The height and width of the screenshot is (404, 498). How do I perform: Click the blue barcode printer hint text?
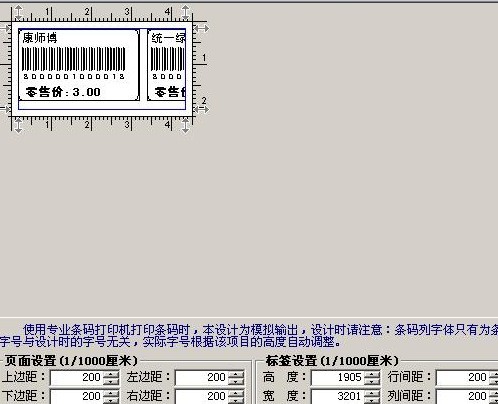point(249,336)
